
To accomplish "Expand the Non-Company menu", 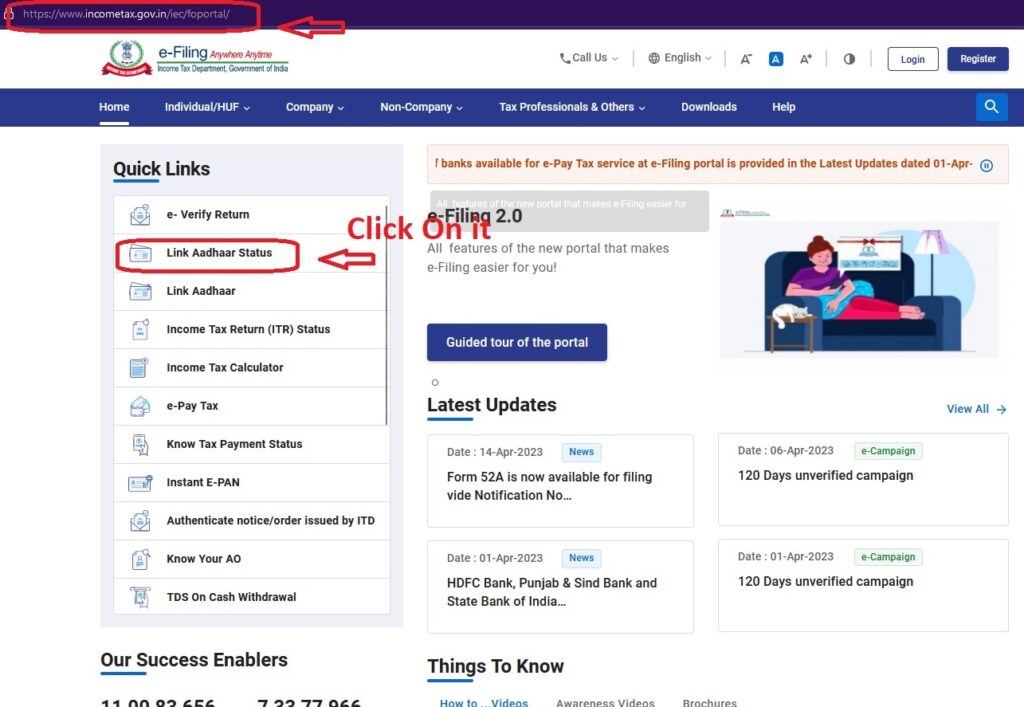I will (x=421, y=107).
